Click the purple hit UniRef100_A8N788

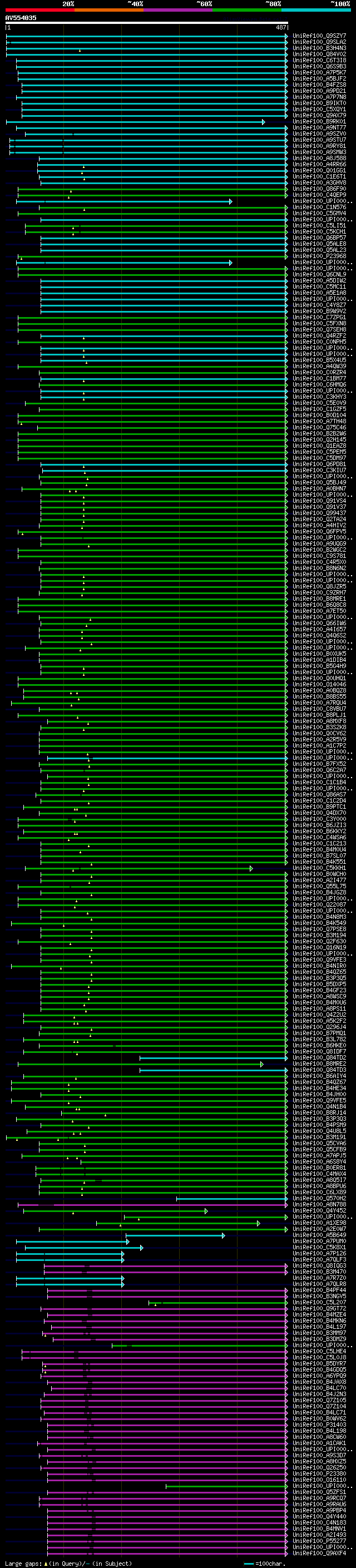pyautogui.click(x=319, y=1205)
